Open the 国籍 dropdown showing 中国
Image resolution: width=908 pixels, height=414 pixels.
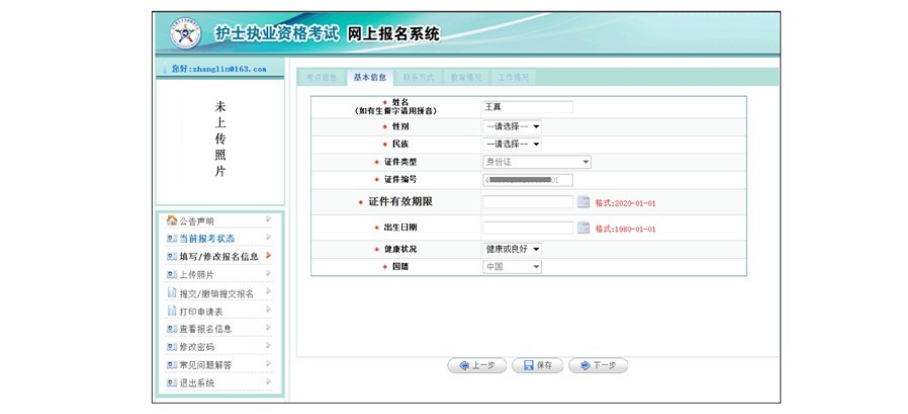point(512,267)
